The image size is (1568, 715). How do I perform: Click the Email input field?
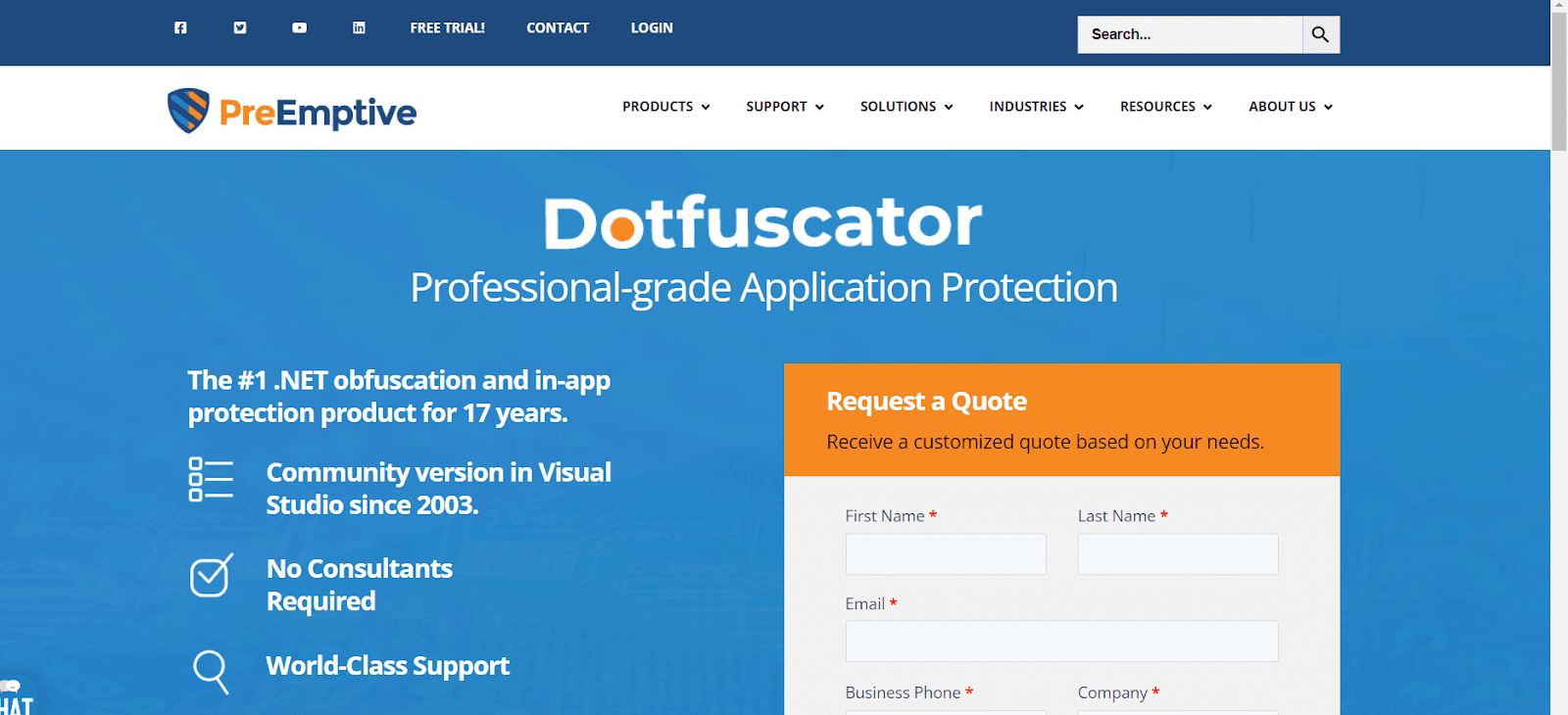(x=1061, y=642)
